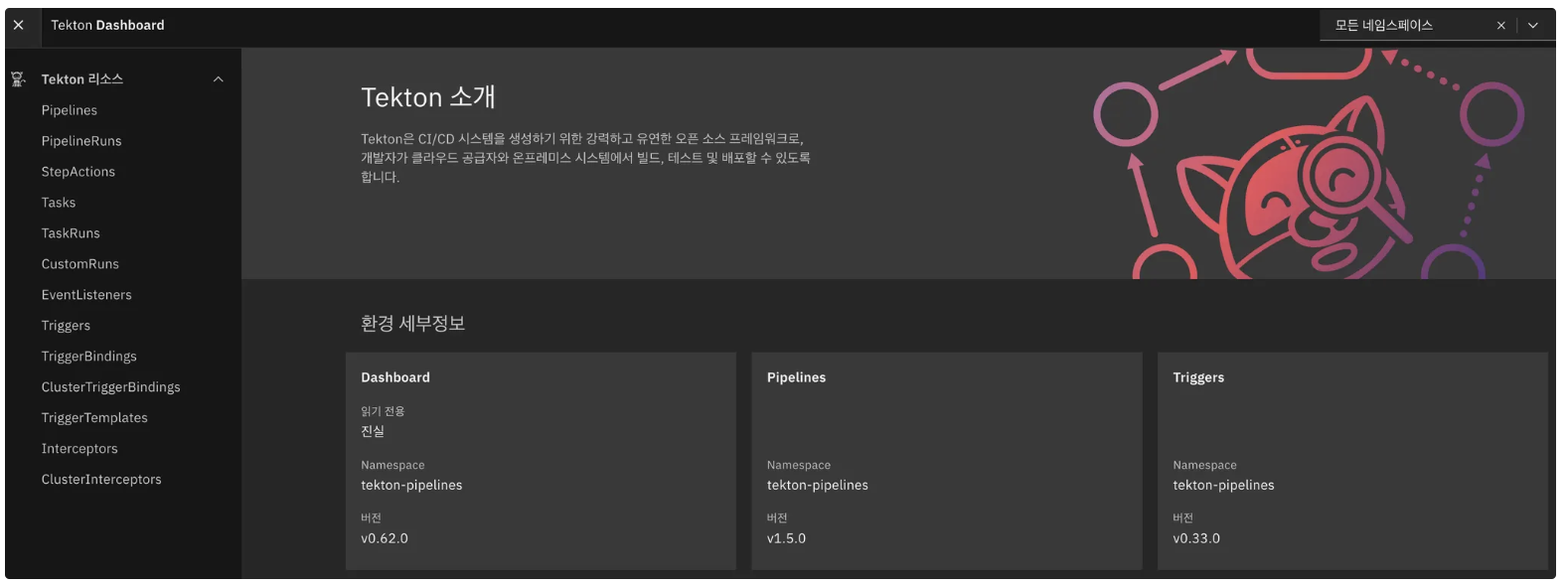Click the Pipelines card title
The height and width of the screenshot is (586, 1568).
[x=796, y=377]
